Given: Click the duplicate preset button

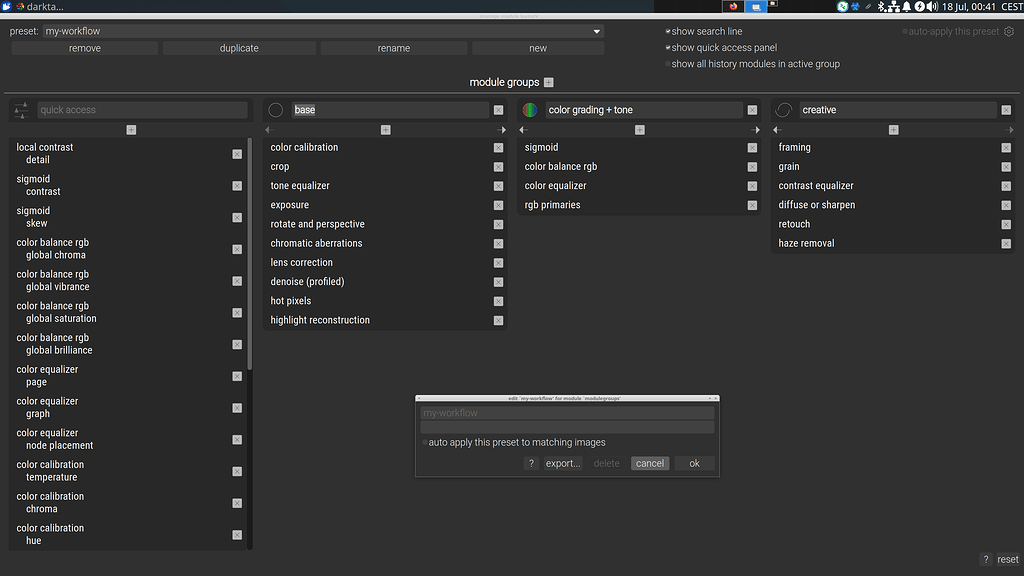Looking at the screenshot, I should pyautogui.click(x=239, y=47).
